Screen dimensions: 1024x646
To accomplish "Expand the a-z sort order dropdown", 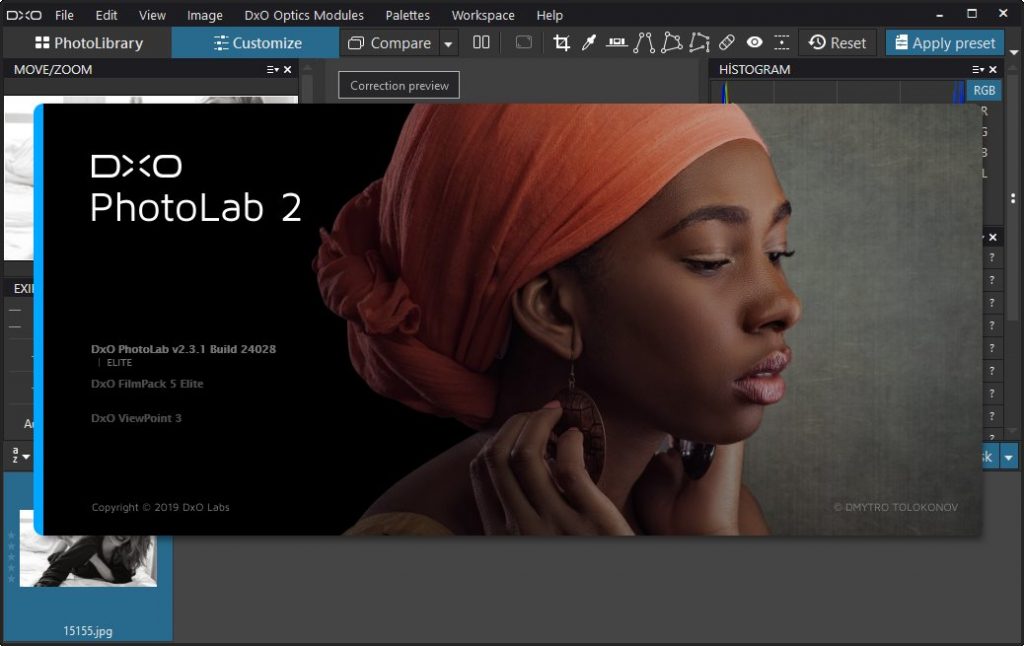I will pyautogui.click(x=21, y=456).
